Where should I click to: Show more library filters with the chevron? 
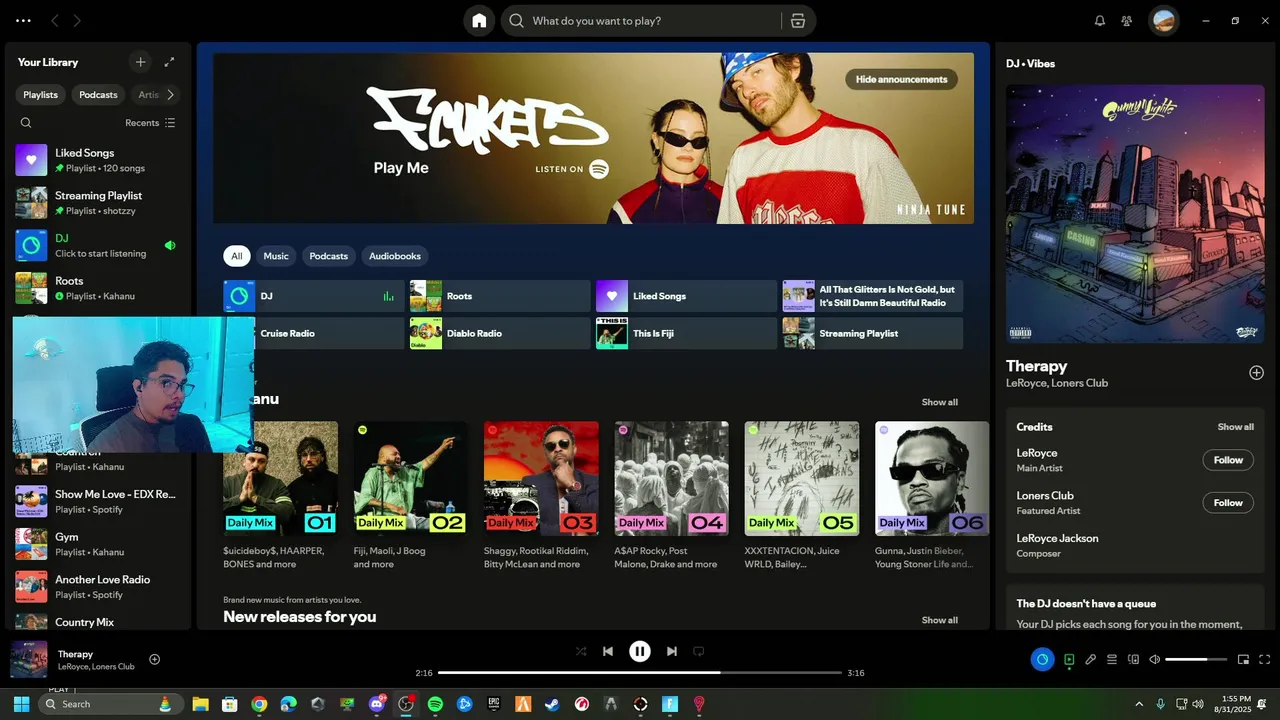point(170,95)
